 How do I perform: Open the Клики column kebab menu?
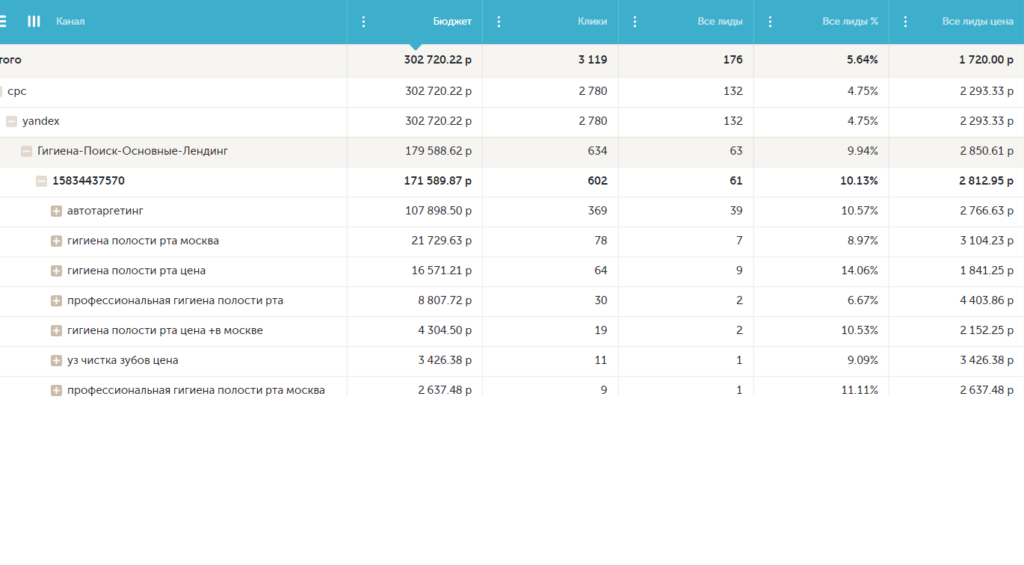point(499,21)
